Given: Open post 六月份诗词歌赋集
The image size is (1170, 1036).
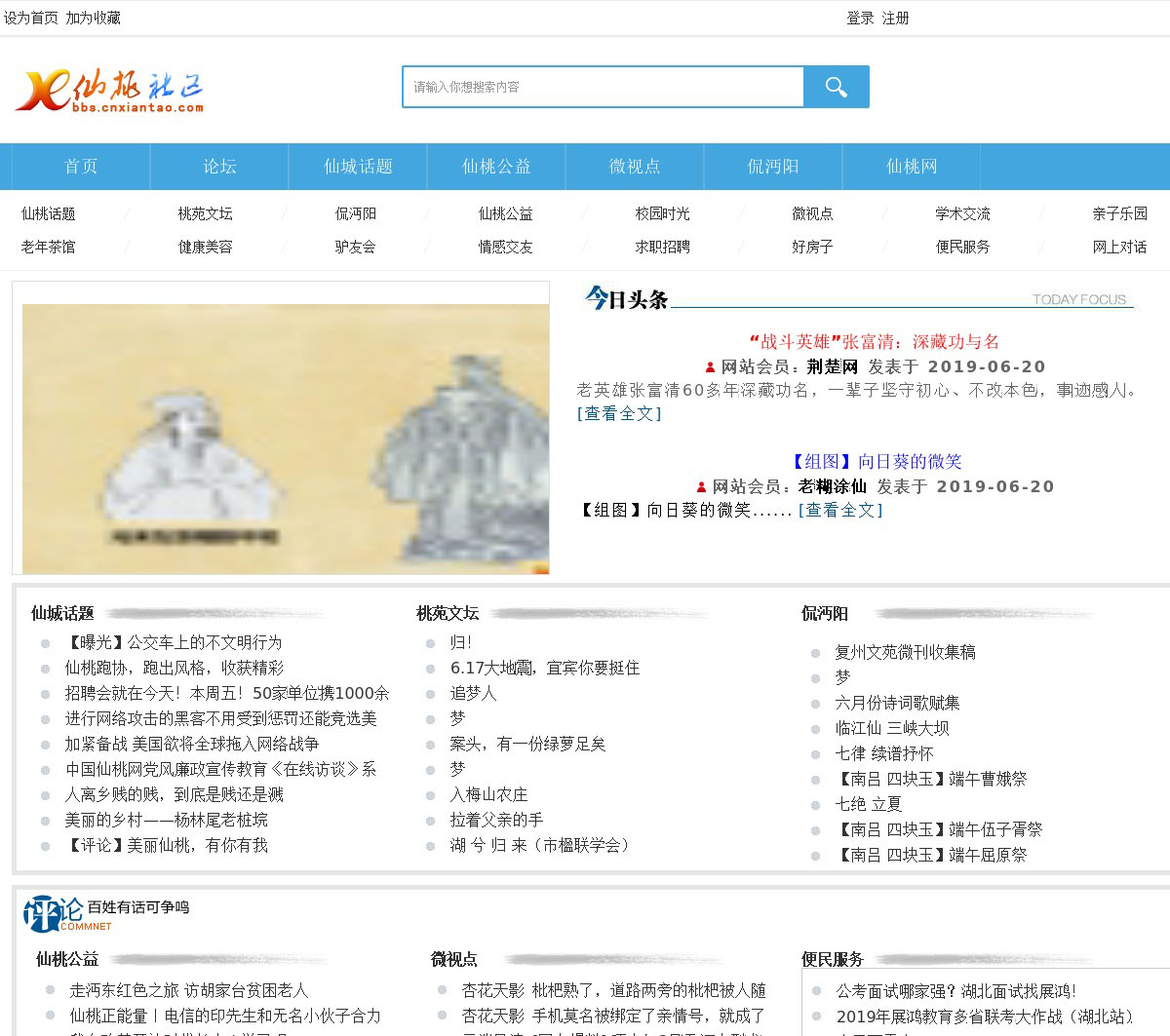Looking at the screenshot, I should pos(898,704).
